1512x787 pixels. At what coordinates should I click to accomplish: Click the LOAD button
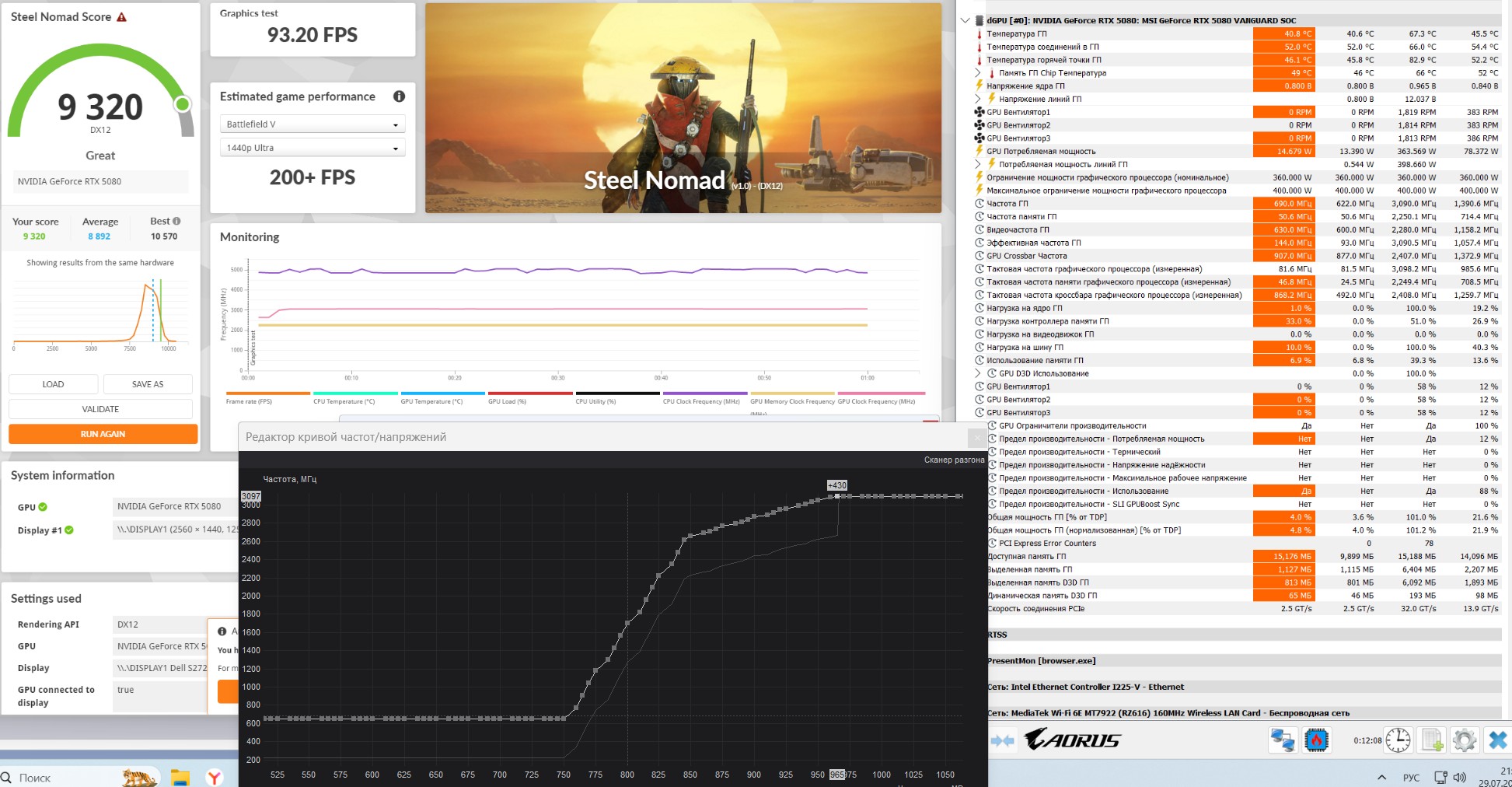54,384
